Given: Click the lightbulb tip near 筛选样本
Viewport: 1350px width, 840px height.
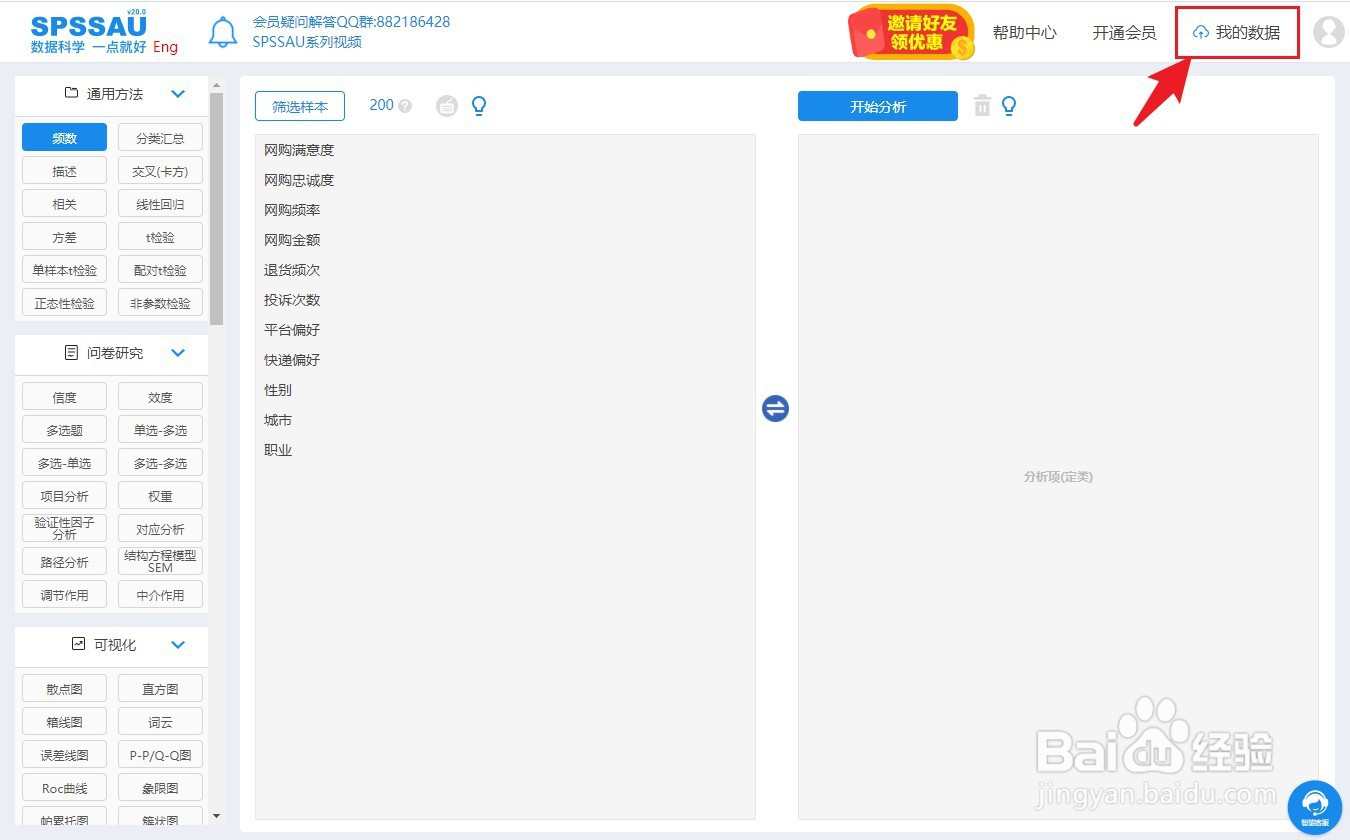Looking at the screenshot, I should point(479,106).
